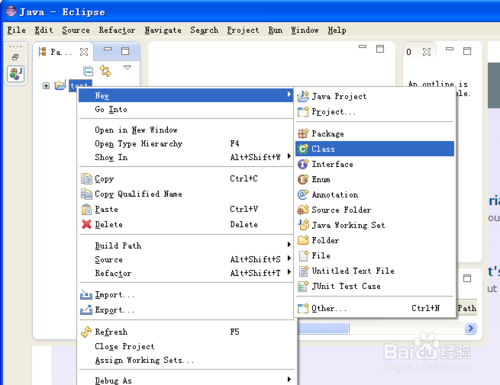The height and width of the screenshot is (385, 500).
Task: Toggle Link with Editor arrows icon
Action: pyautogui.click(x=105, y=71)
